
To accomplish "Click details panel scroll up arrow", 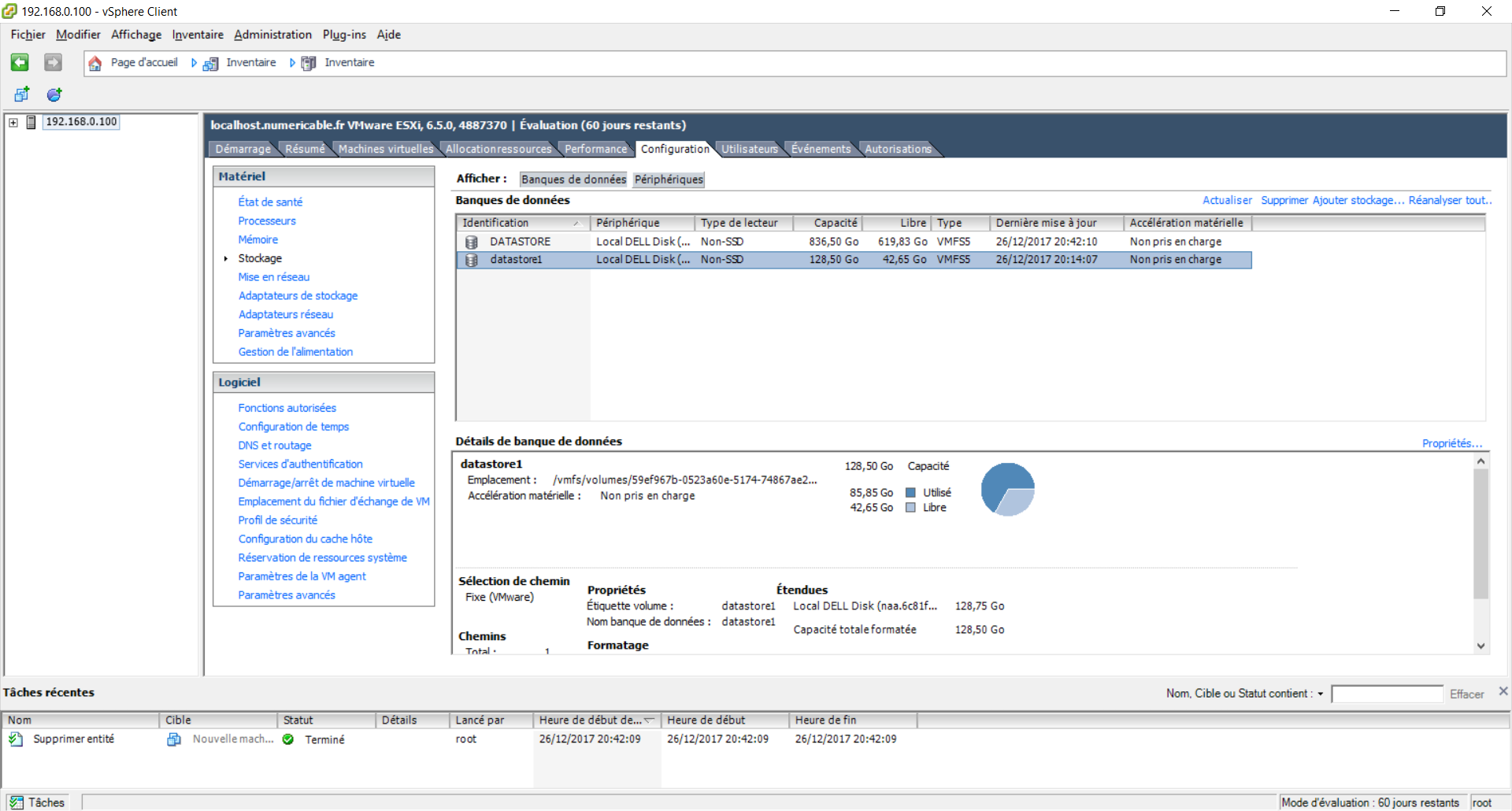I will [x=1480, y=461].
